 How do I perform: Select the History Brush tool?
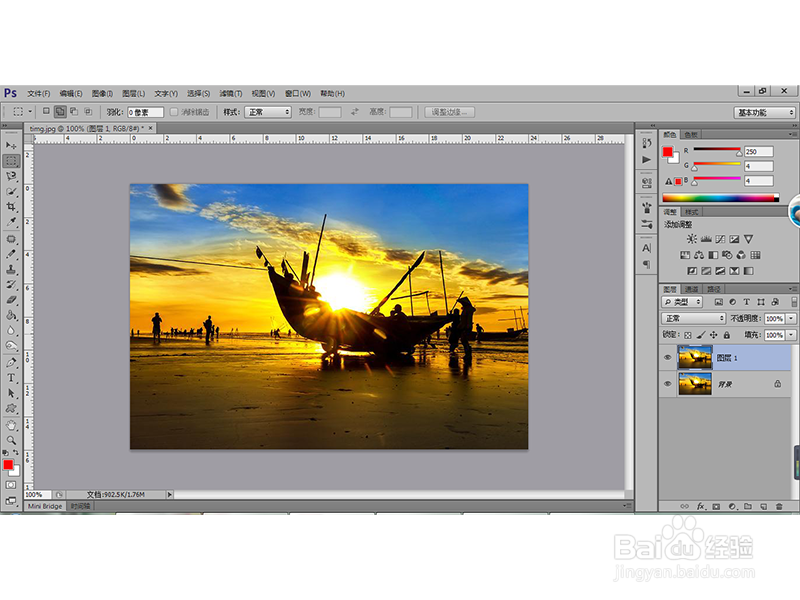[x=11, y=285]
